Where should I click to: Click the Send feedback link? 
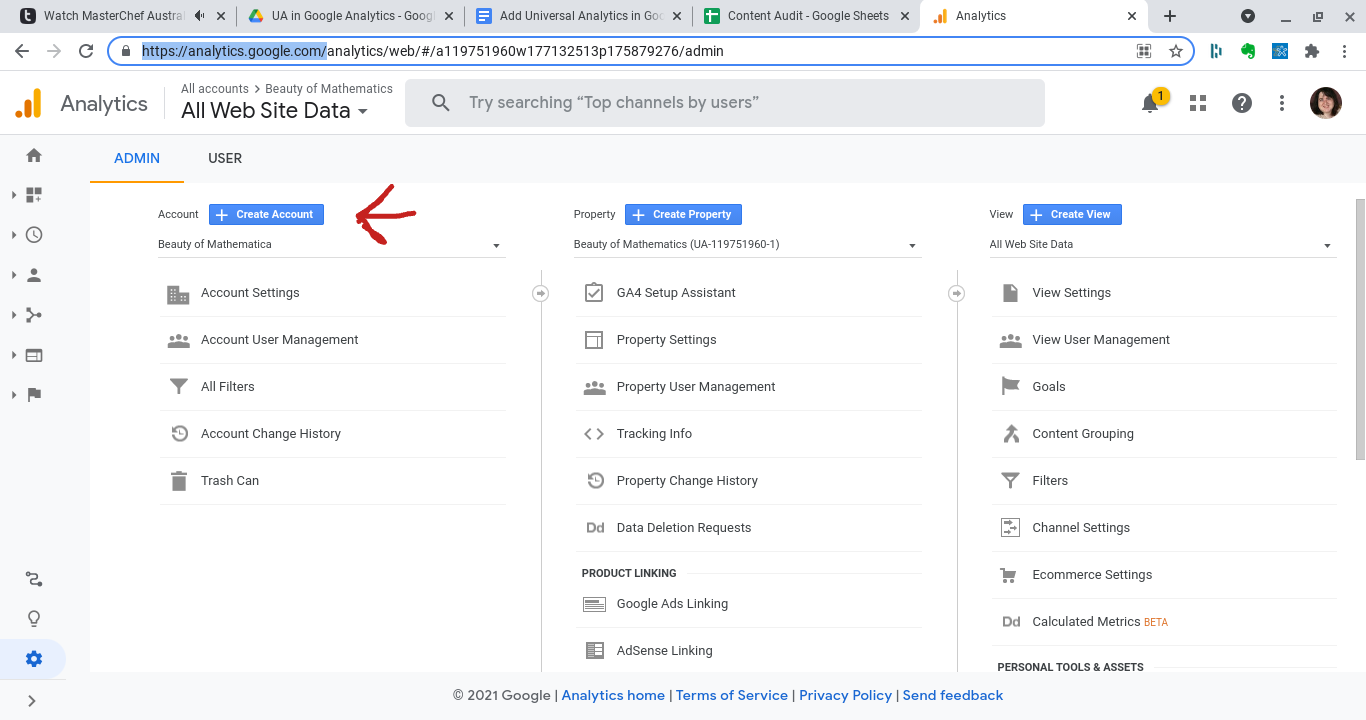point(953,695)
